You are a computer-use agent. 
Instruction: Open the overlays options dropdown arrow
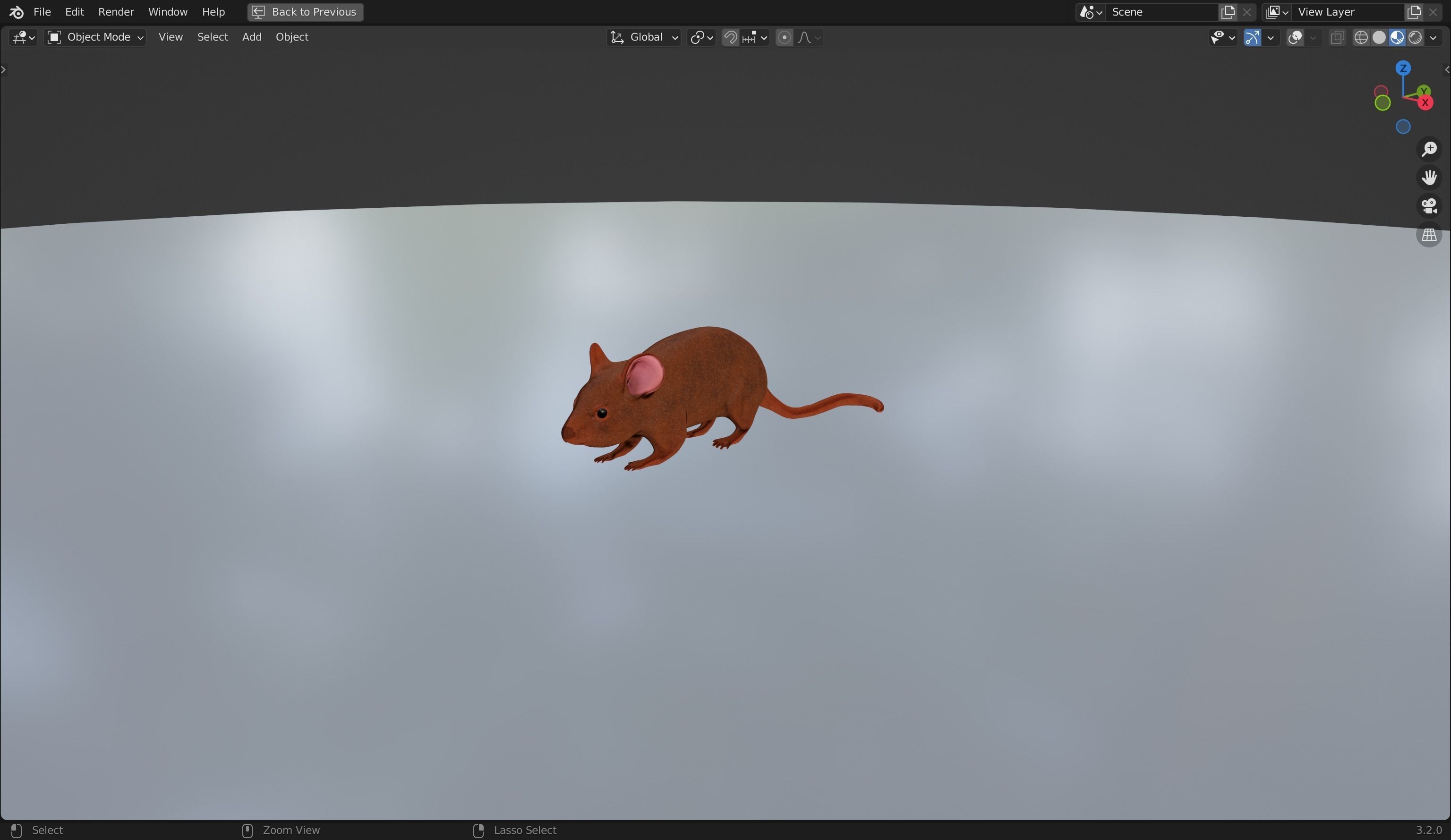coord(1314,37)
